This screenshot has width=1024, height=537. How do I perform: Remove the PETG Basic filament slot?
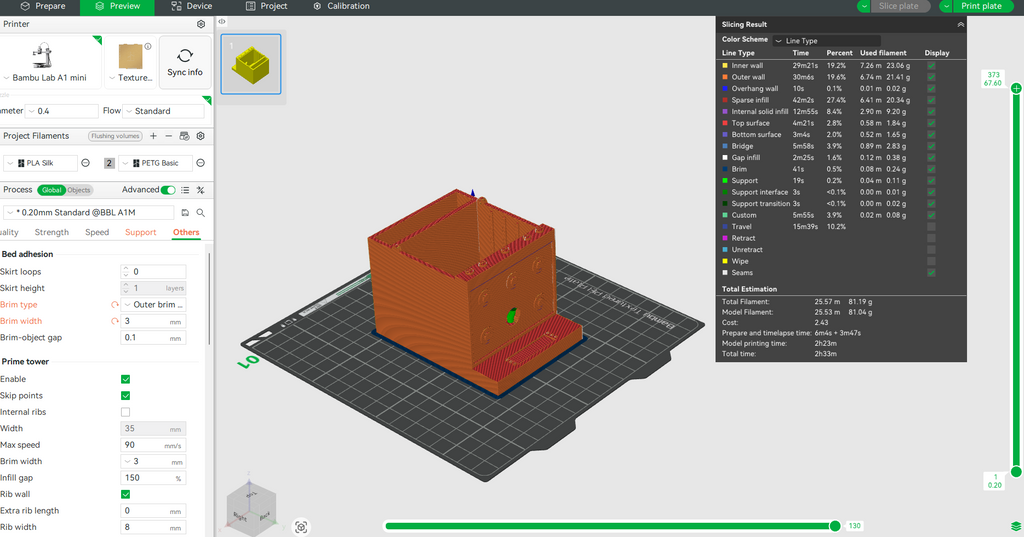201,163
